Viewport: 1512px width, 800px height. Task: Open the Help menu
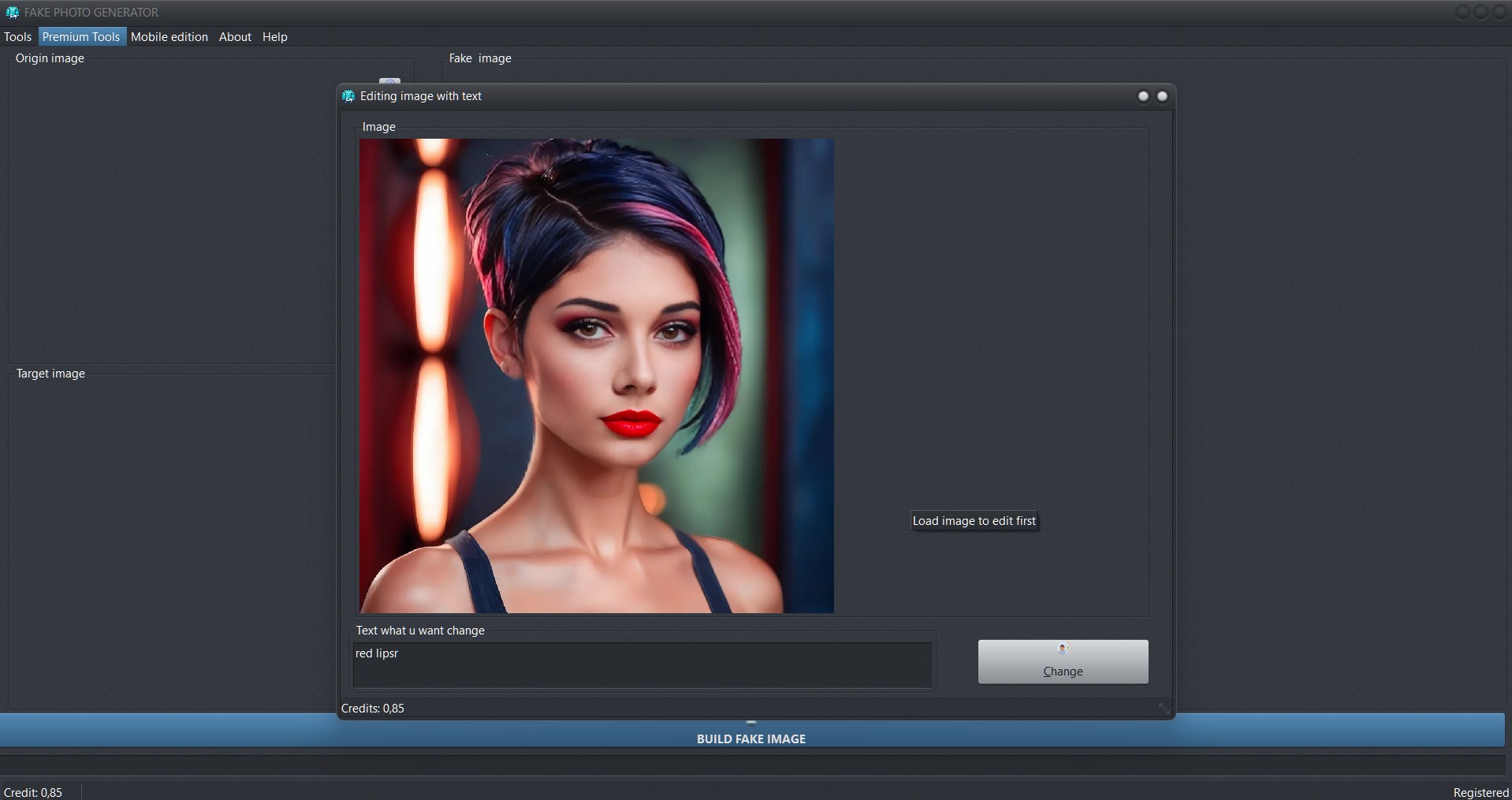point(275,37)
